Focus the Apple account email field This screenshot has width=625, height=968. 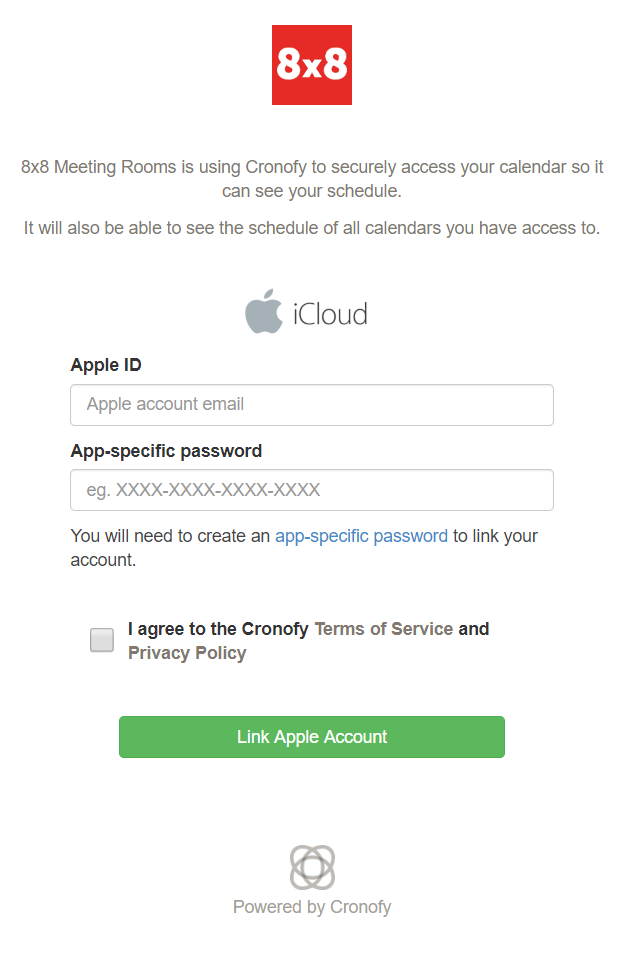point(312,405)
